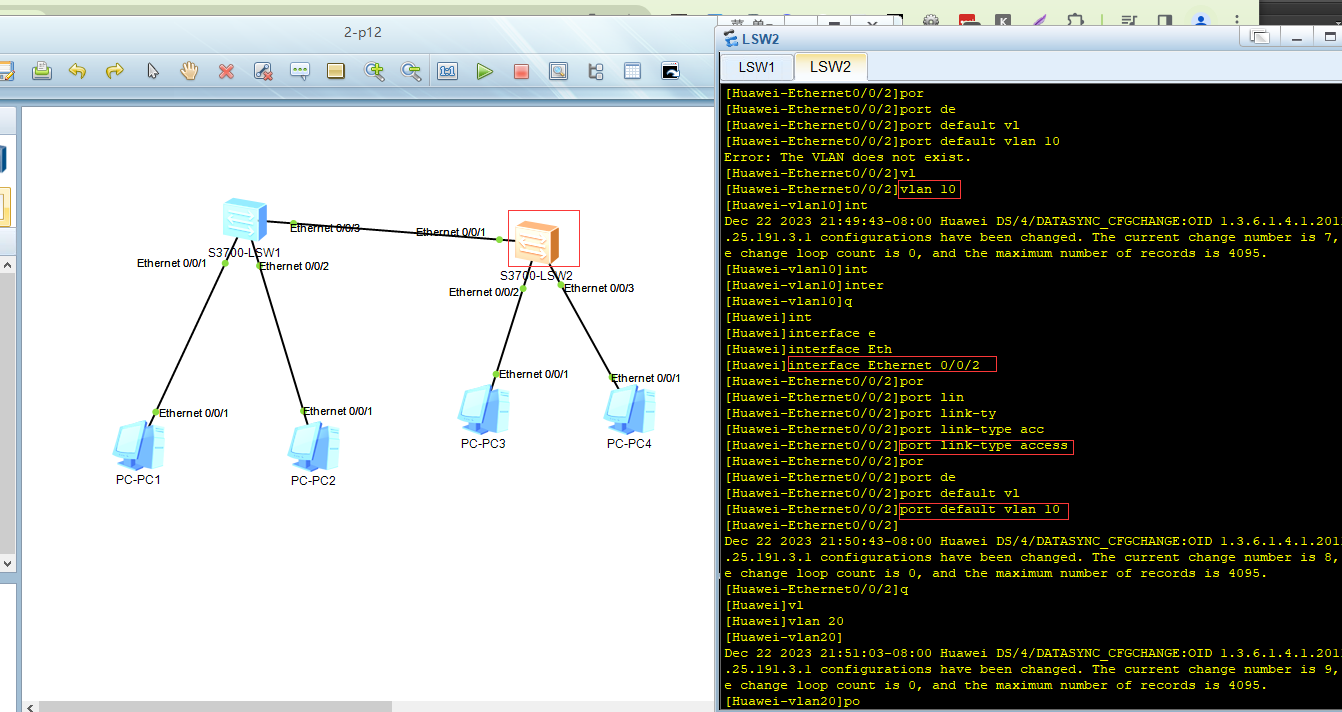Stop devices with the red square button
The width and height of the screenshot is (1342, 712).
(521, 71)
